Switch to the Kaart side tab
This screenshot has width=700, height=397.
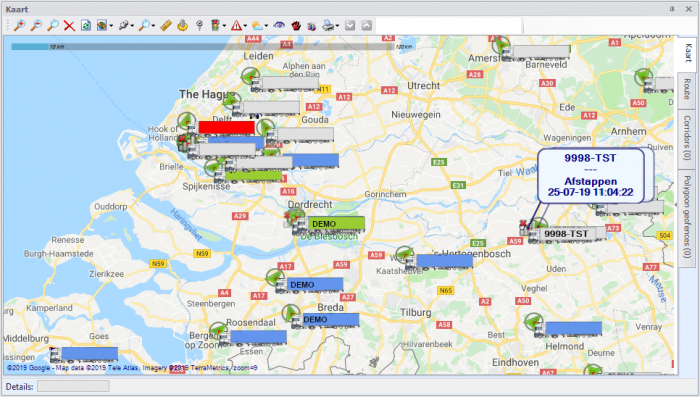pyautogui.click(x=688, y=54)
